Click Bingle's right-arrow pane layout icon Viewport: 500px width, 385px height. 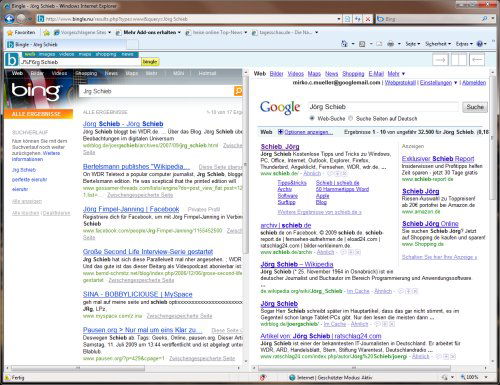[x=441, y=60]
